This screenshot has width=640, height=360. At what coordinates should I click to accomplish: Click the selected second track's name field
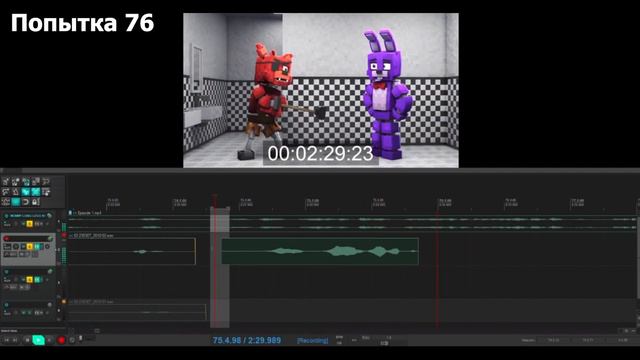pos(27,238)
